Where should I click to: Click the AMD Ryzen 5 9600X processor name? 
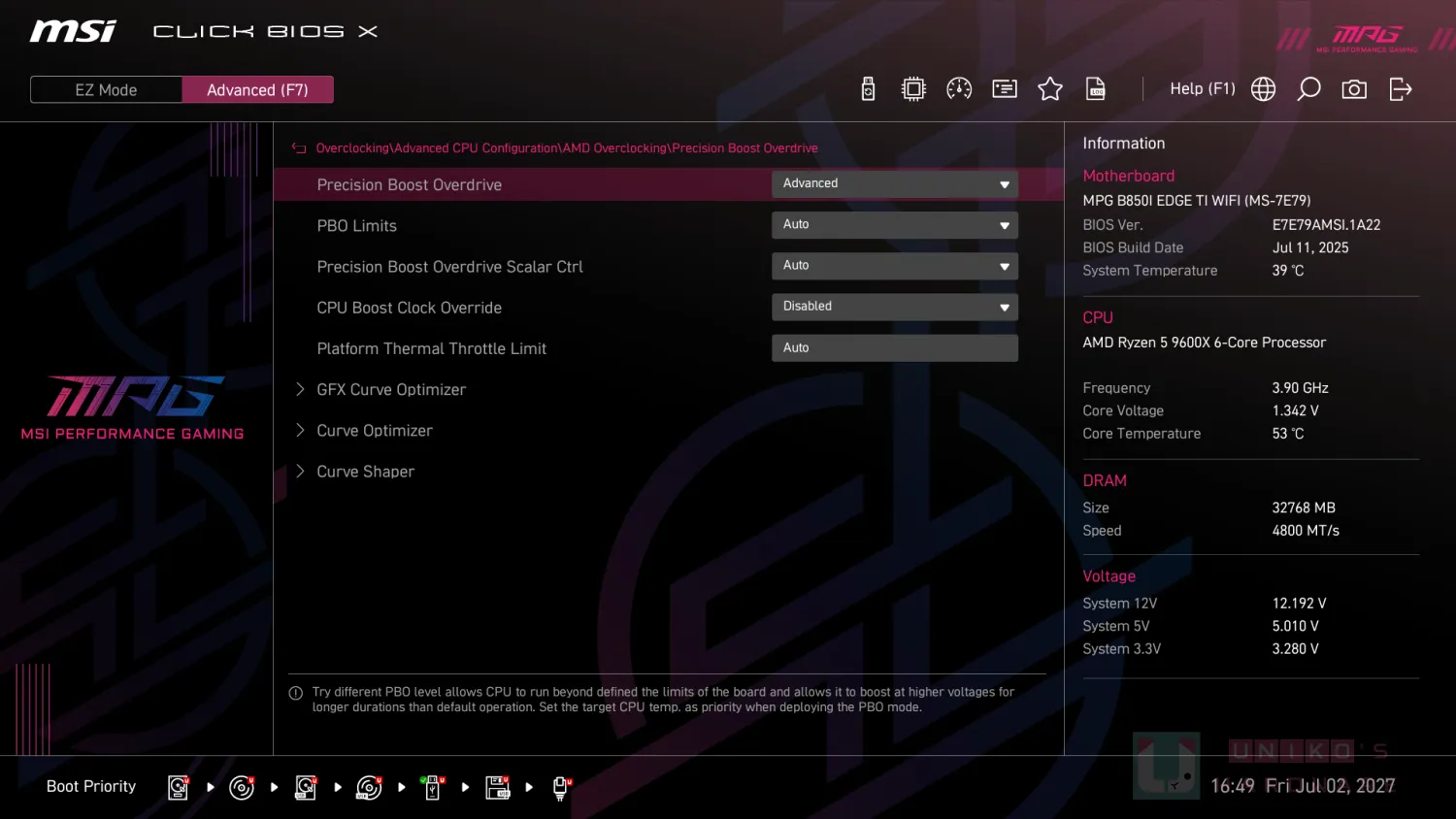[1204, 343]
